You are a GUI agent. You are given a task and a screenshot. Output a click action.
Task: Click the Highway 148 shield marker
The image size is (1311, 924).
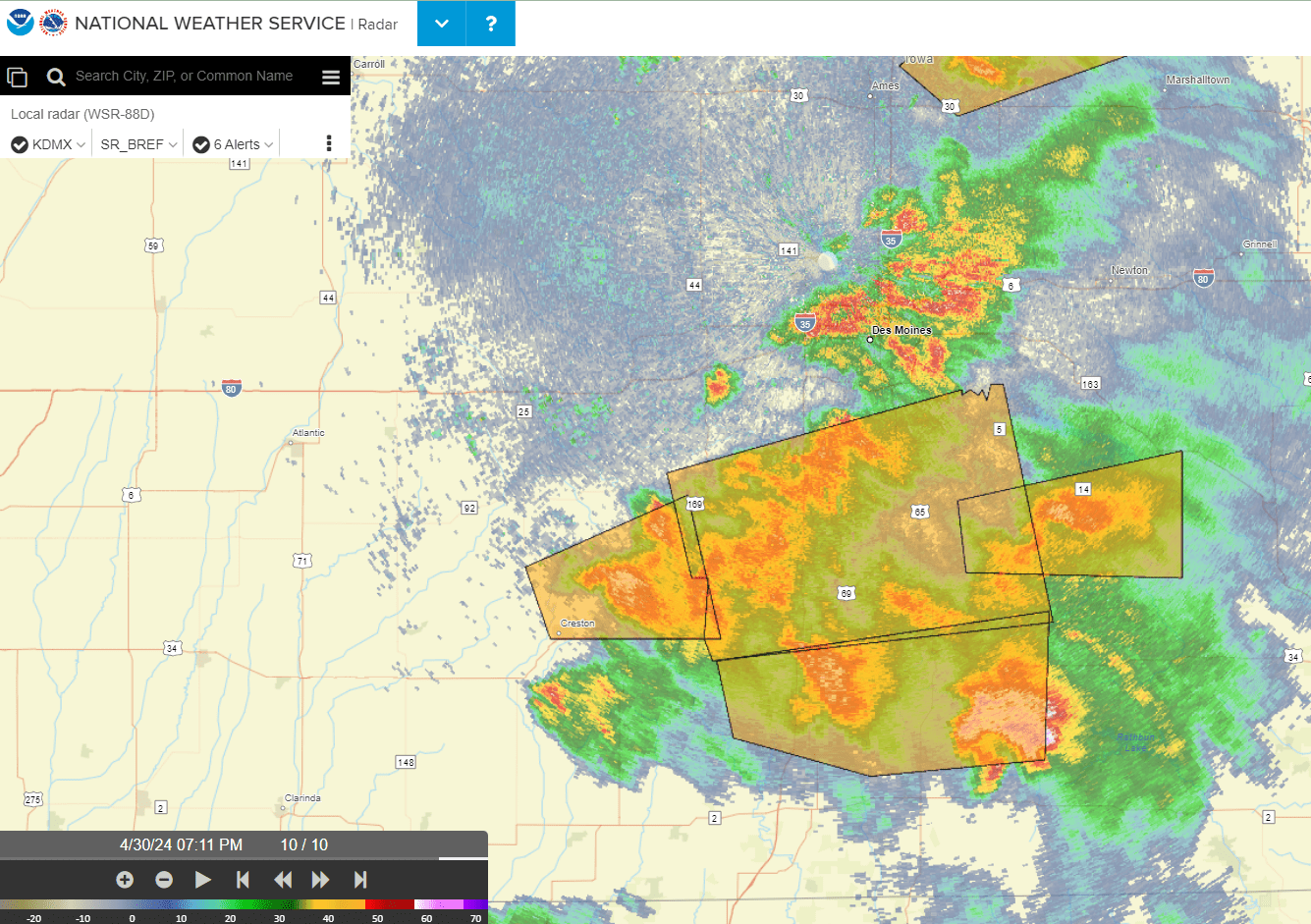[x=406, y=762]
